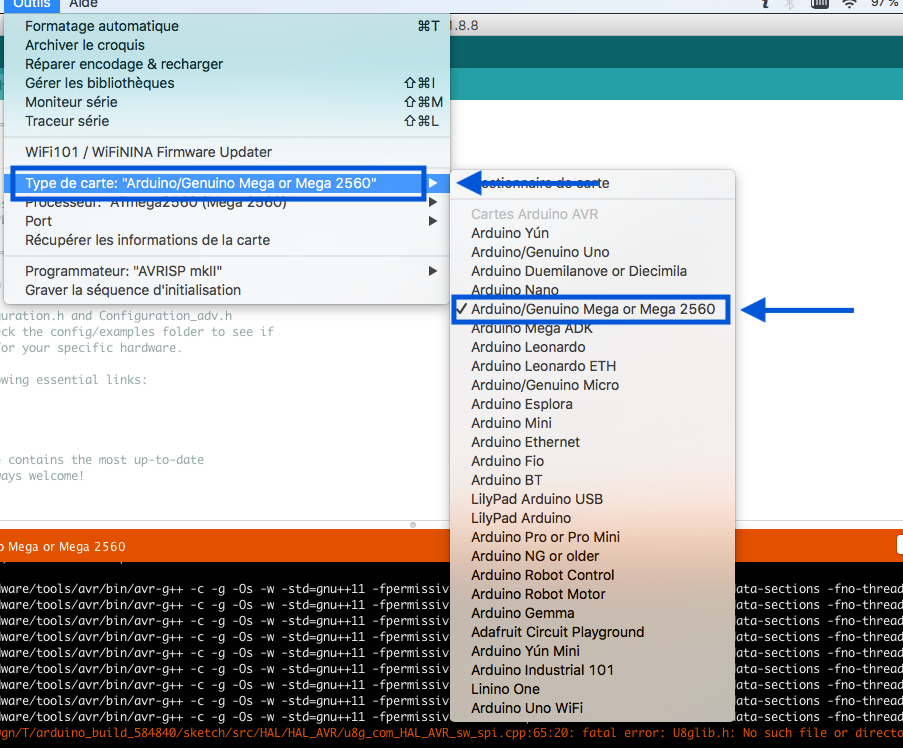Viewport: 903px width, 748px height.
Task: Choose Arduino Gemma board
Action: click(593, 613)
